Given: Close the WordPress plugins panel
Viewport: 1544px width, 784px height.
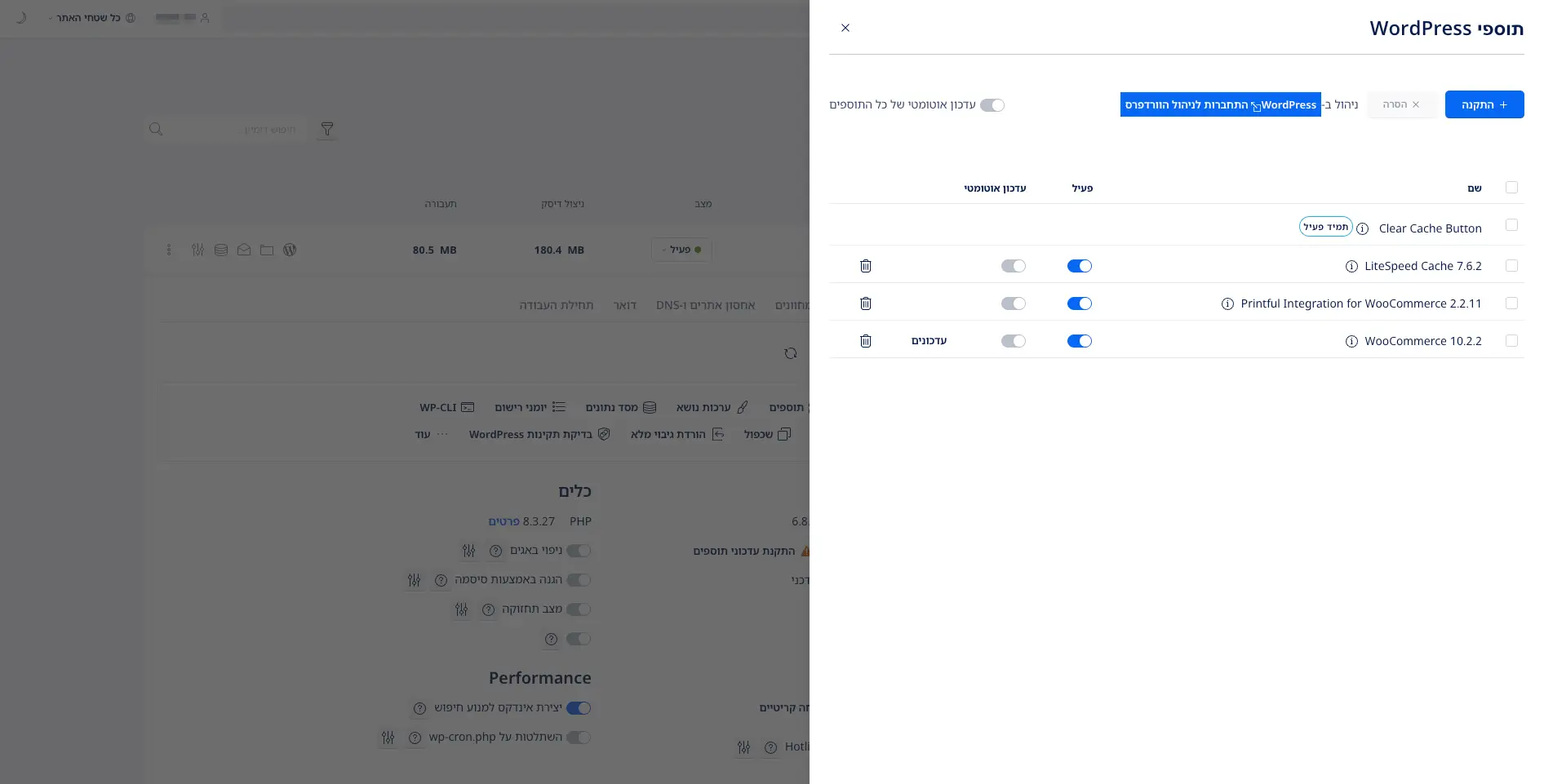Looking at the screenshot, I should (x=845, y=28).
